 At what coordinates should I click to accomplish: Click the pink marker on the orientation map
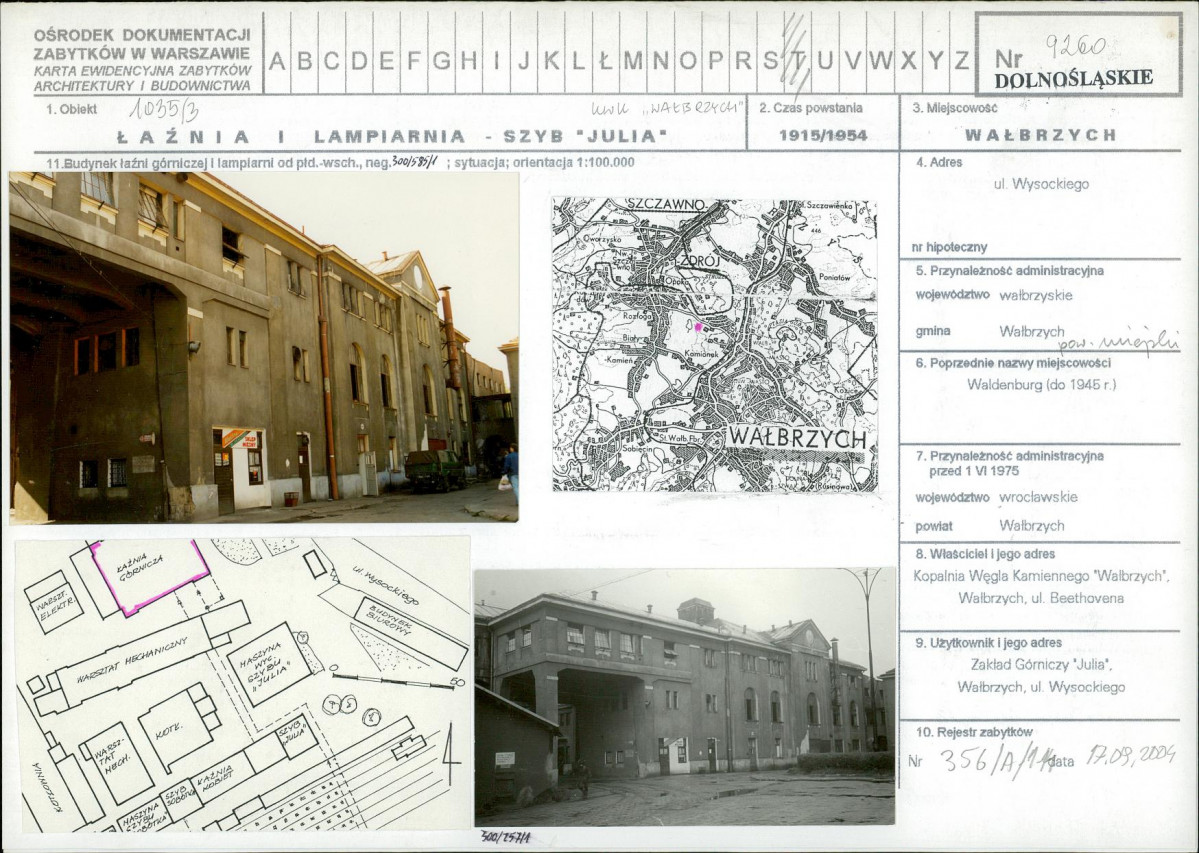697,326
